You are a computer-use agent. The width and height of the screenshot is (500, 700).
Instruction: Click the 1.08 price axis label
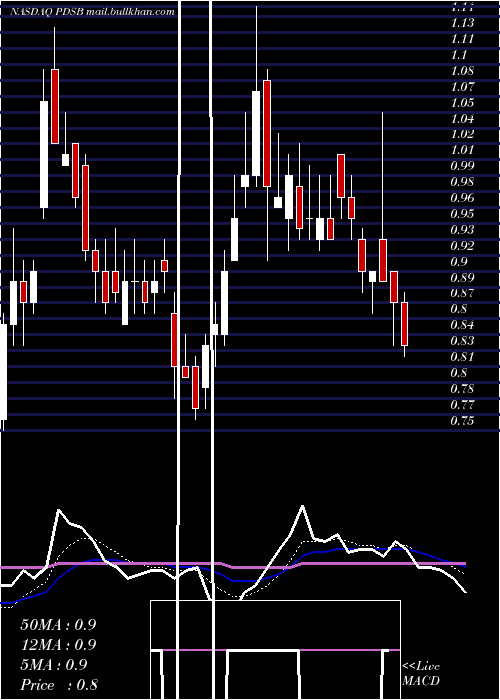pos(462,71)
